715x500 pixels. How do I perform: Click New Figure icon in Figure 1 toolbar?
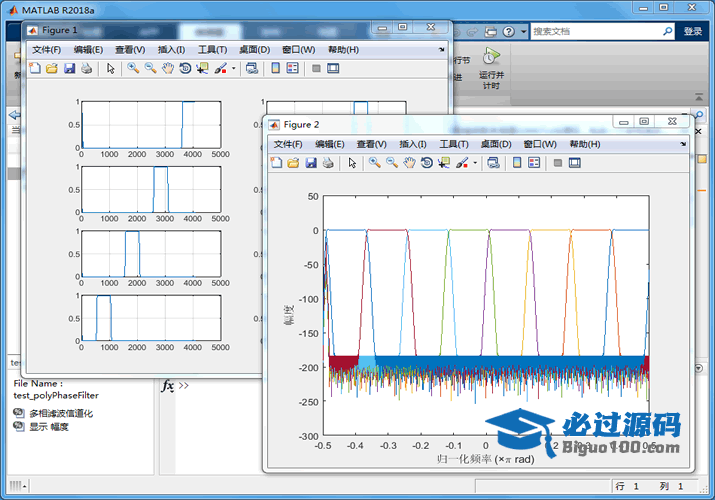35,68
